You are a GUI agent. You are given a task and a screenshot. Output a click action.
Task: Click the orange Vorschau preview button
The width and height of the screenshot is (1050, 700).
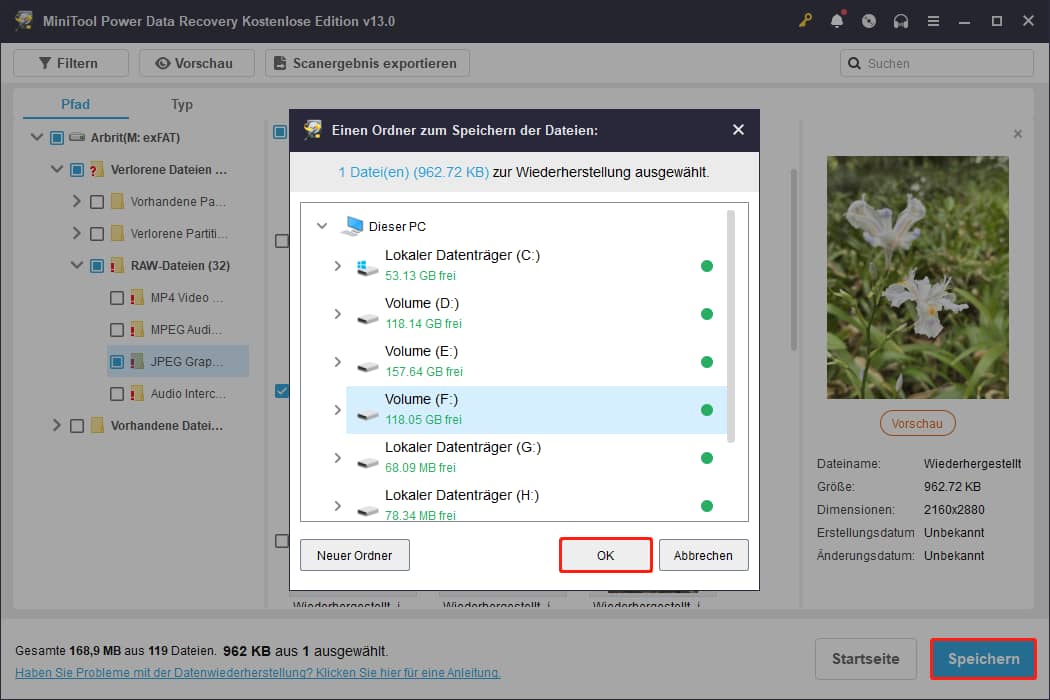917,423
